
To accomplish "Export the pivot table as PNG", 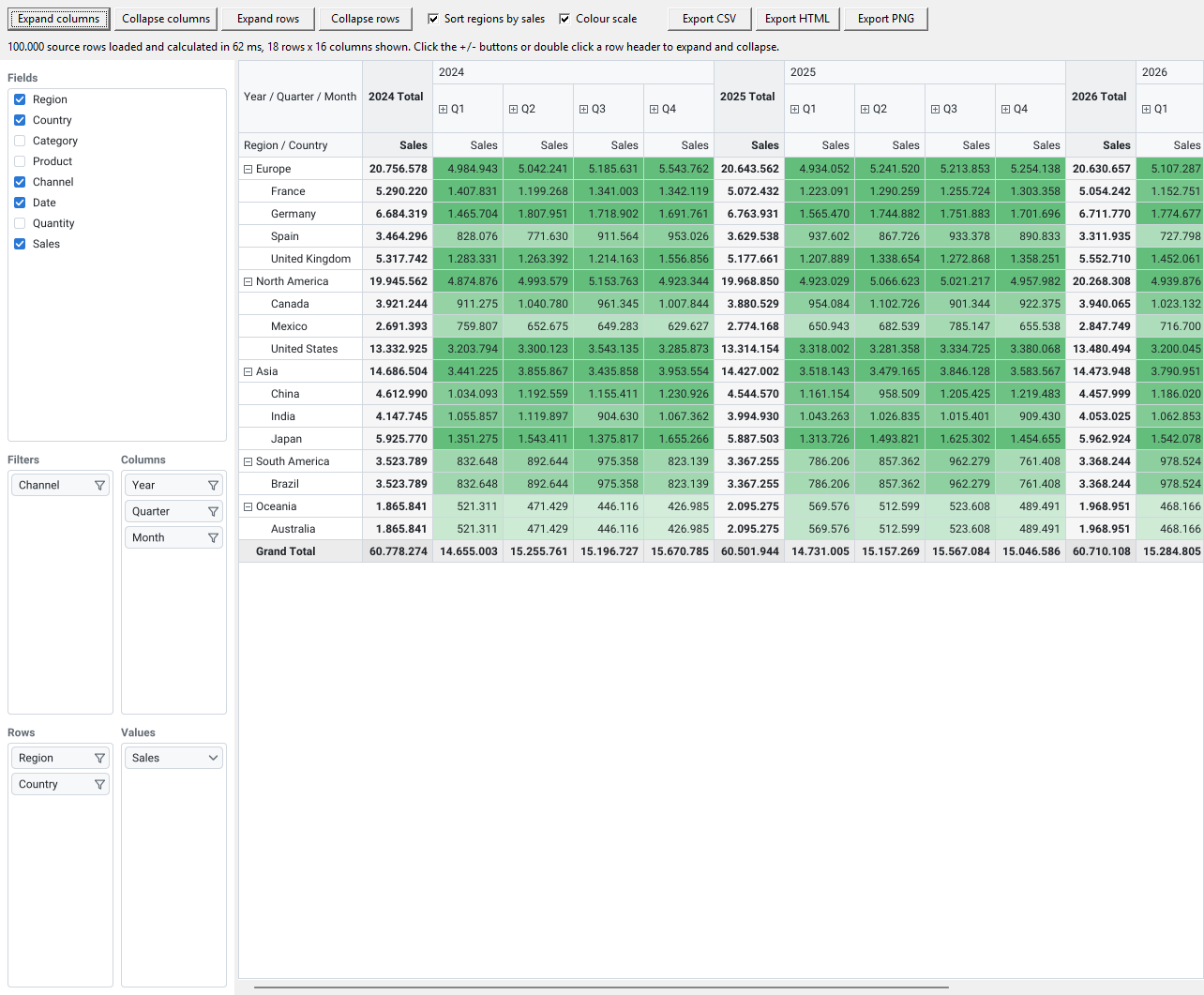I will (885, 19).
